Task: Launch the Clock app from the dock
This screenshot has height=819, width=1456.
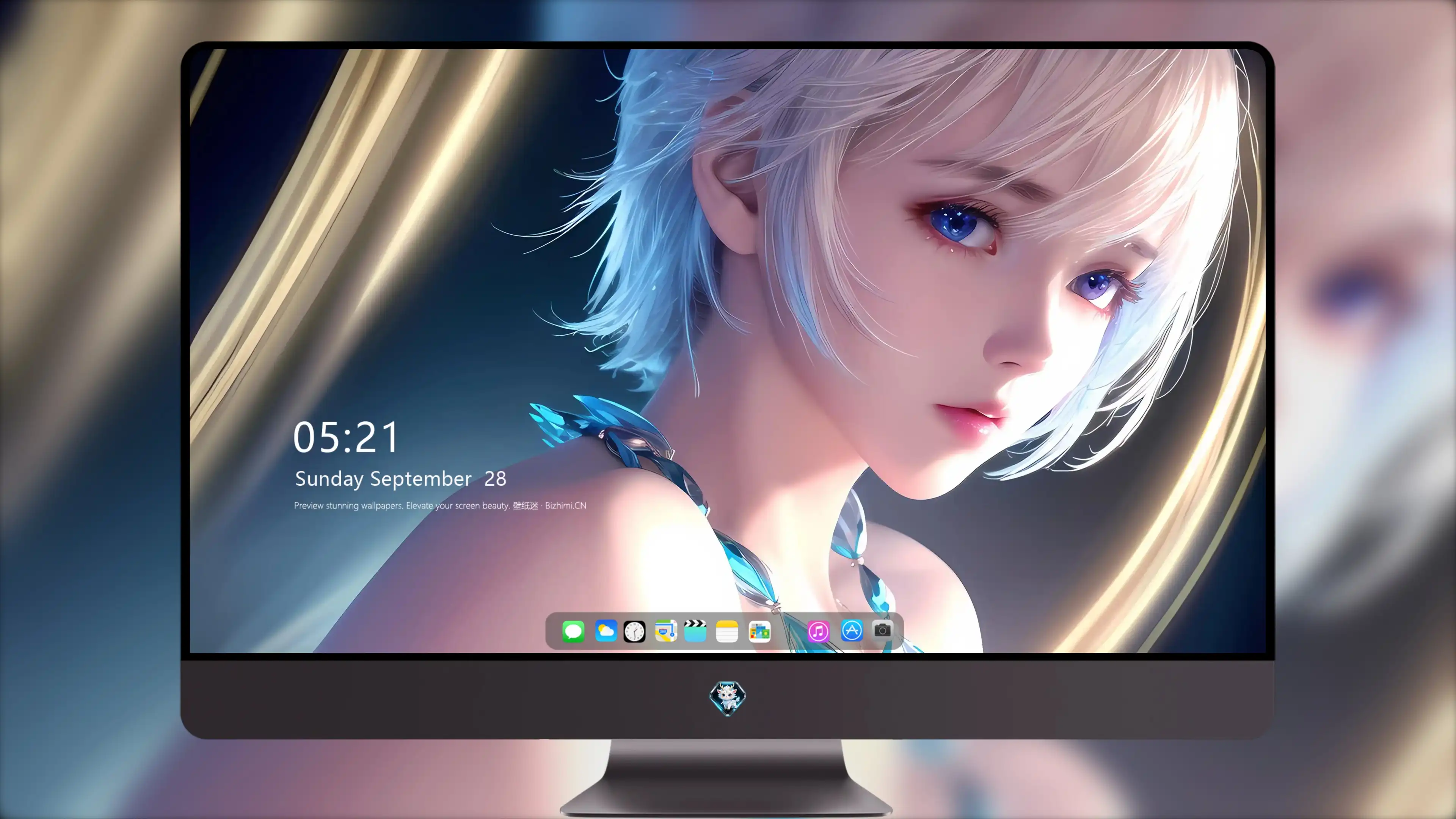Action: 634,631
